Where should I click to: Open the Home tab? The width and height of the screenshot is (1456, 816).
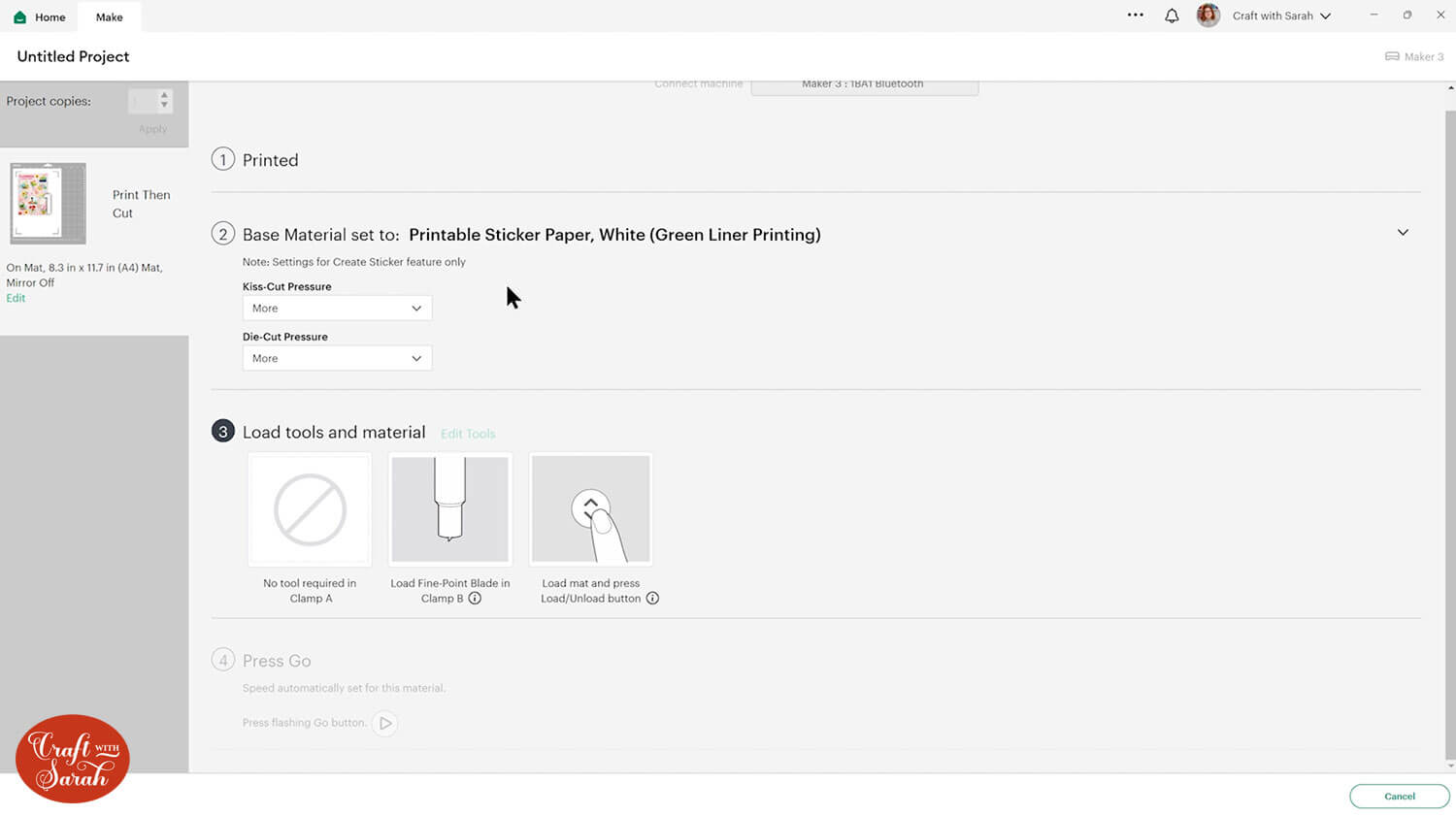(39, 16)
